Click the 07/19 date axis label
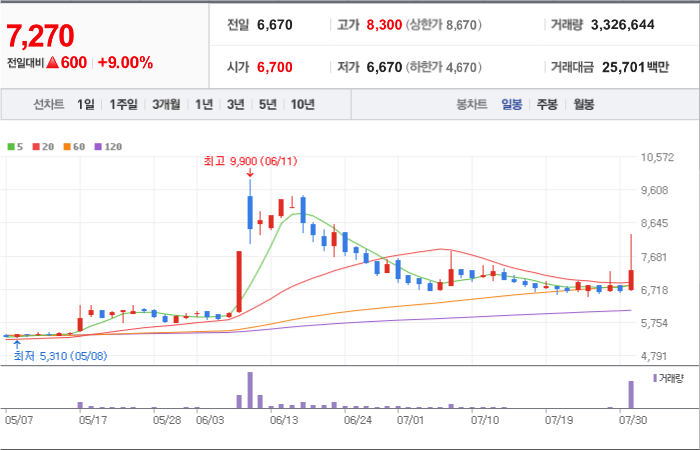 (x=559, y=421)
